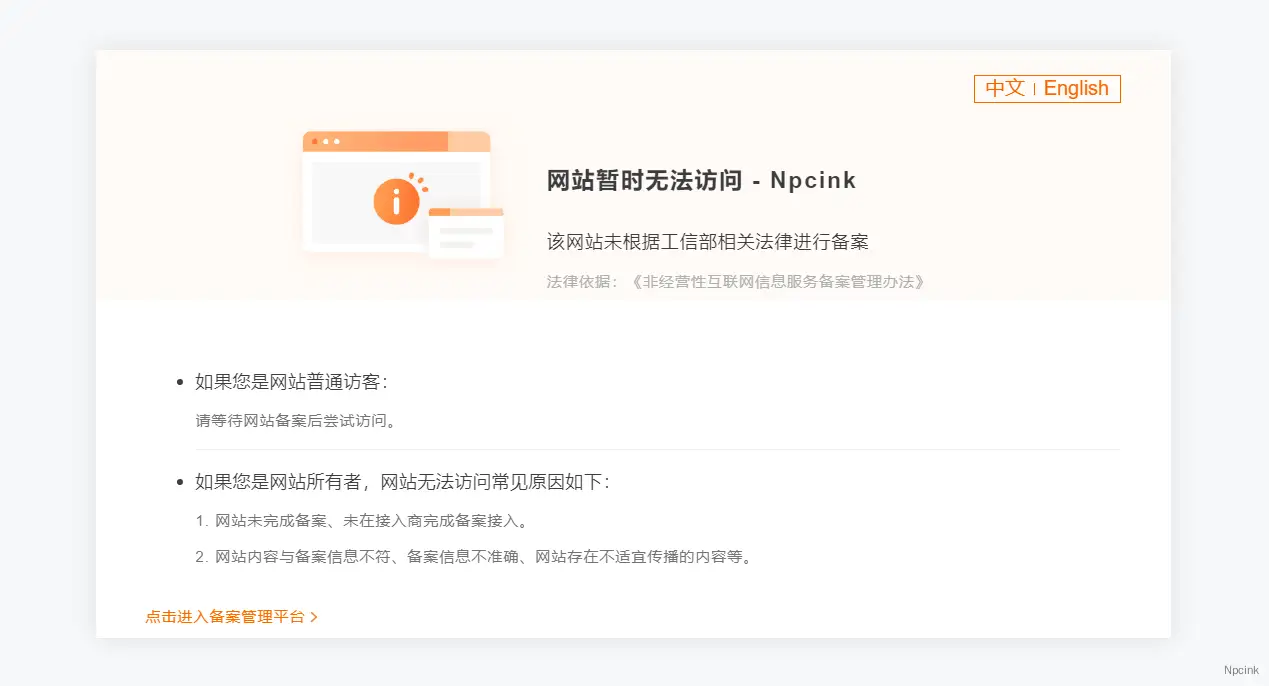Click the legal basis line 《非经营性互联网信息服务备案管理办法》
This screenshot has width=1269, height=686.
click(736, 282)
